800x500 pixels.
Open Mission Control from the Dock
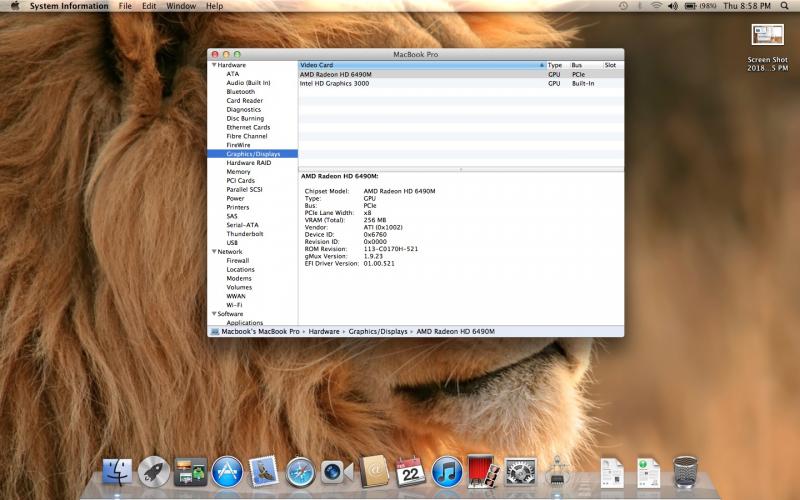(190, 471)
